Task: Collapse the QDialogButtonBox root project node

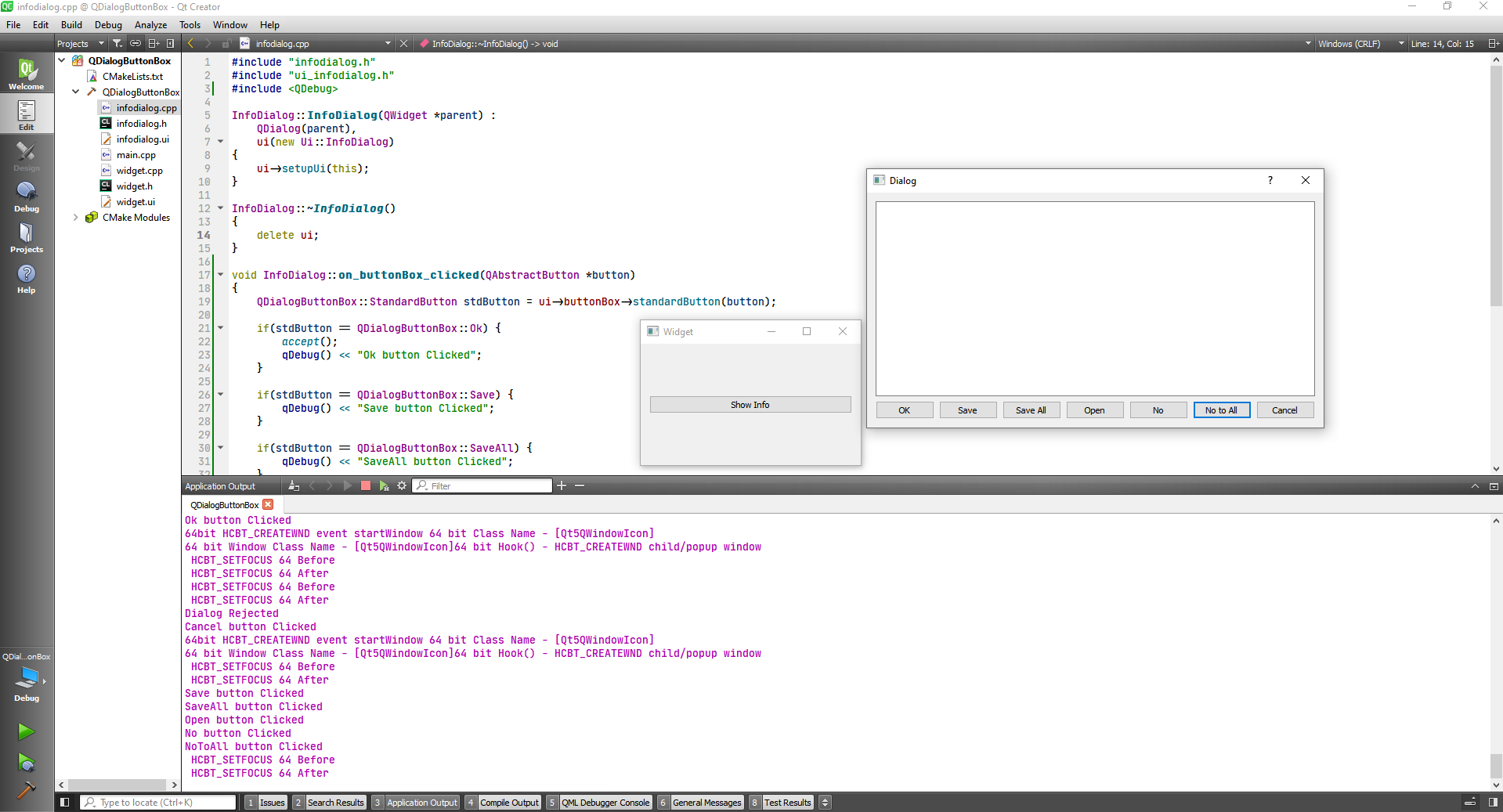Action: [62, 60]
